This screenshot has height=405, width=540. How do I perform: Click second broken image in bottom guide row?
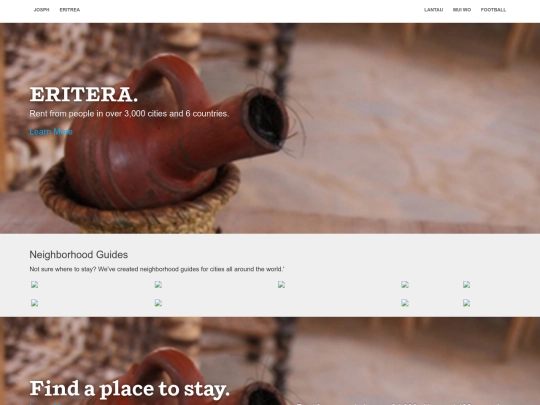158,303
